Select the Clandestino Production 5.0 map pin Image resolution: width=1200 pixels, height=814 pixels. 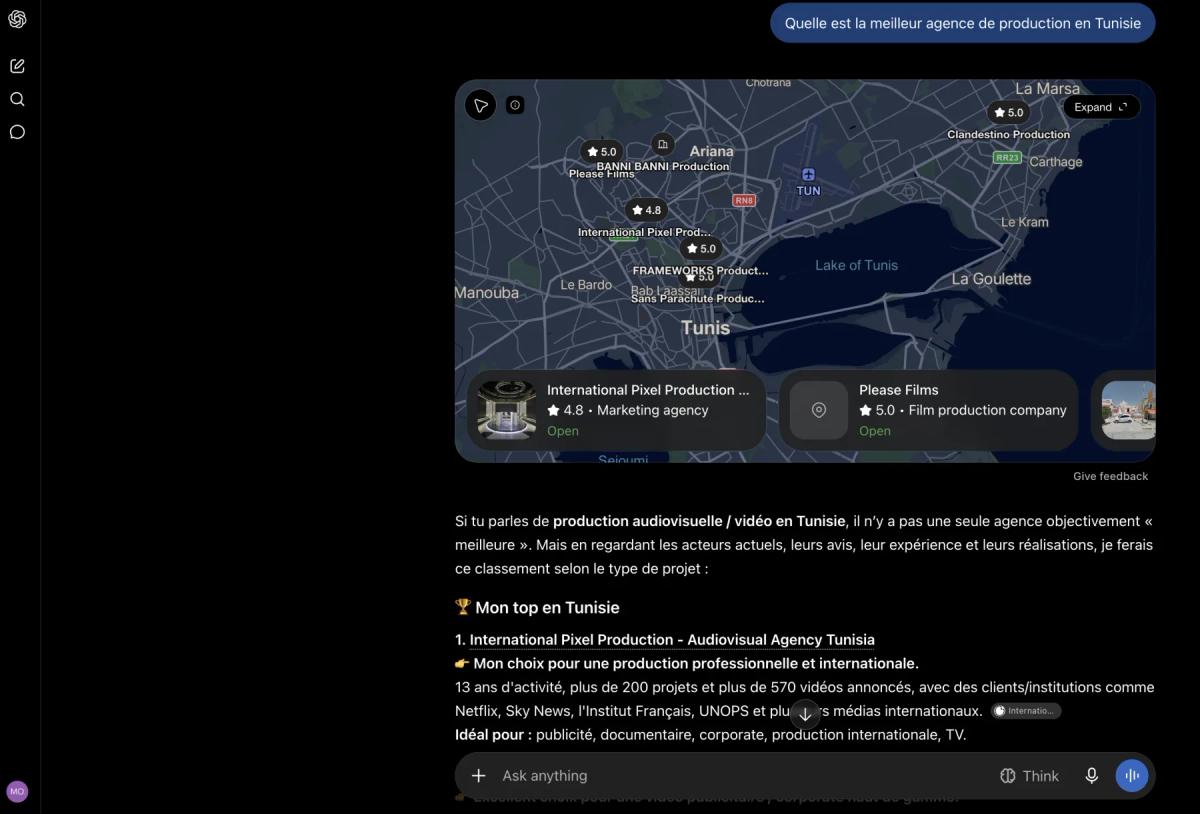(1008, 112)
